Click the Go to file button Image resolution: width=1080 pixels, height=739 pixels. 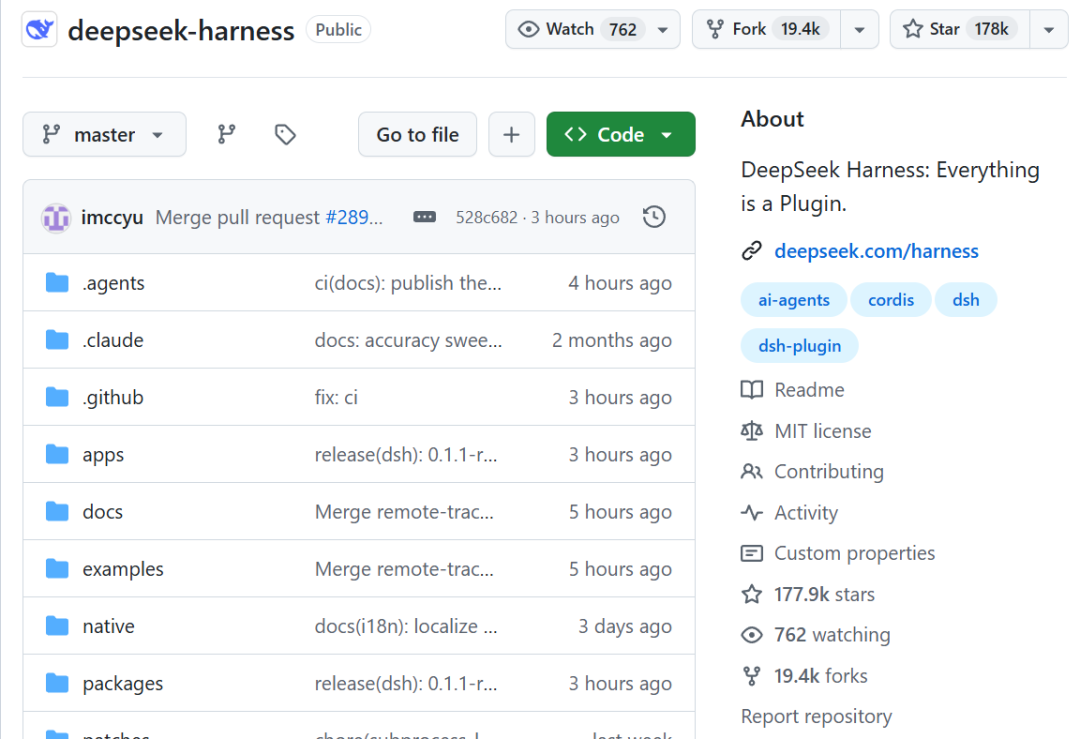pos(417,134)
